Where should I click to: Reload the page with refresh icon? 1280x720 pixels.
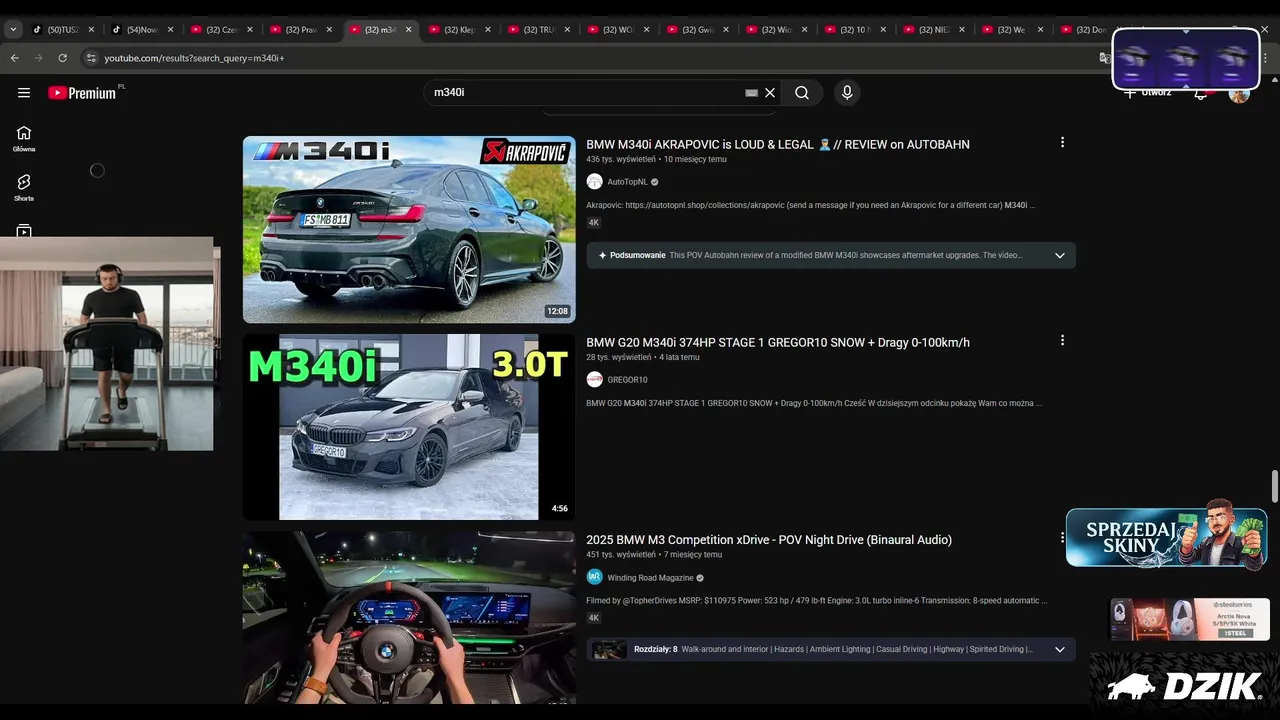tap(62, 58)
